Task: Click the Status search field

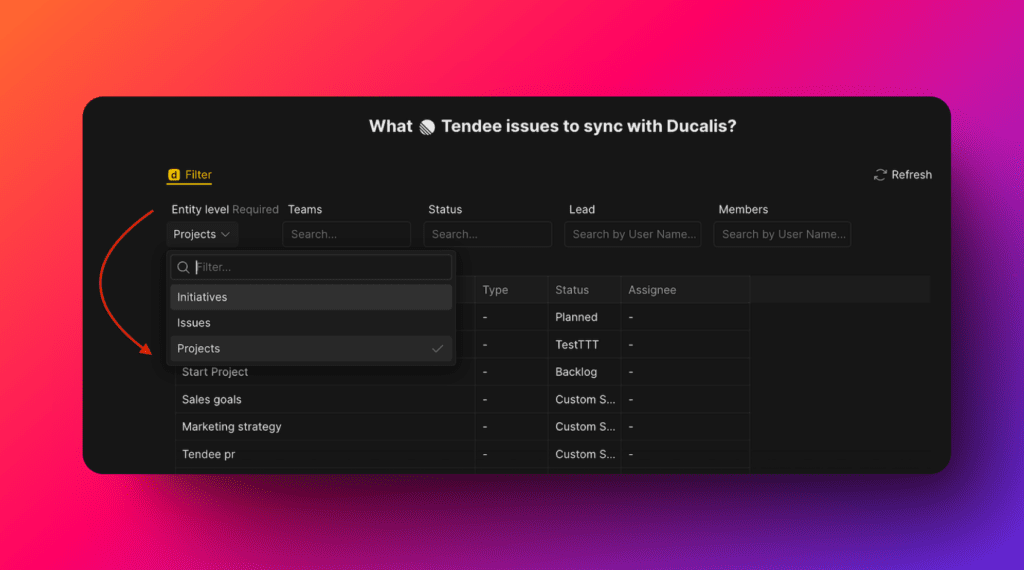Action: 487,234
